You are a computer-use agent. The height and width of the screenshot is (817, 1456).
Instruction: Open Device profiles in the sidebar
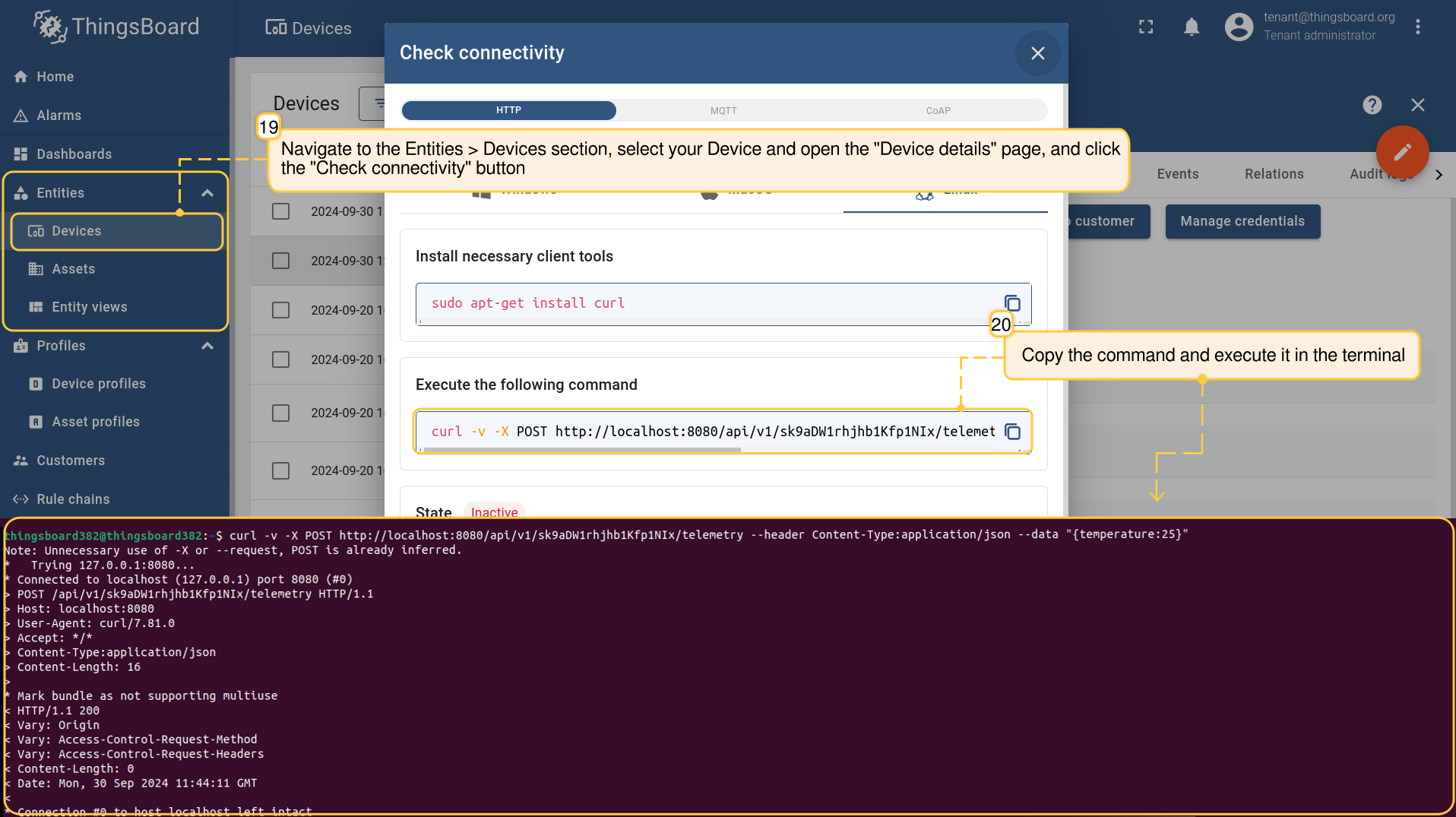[99, 384]
